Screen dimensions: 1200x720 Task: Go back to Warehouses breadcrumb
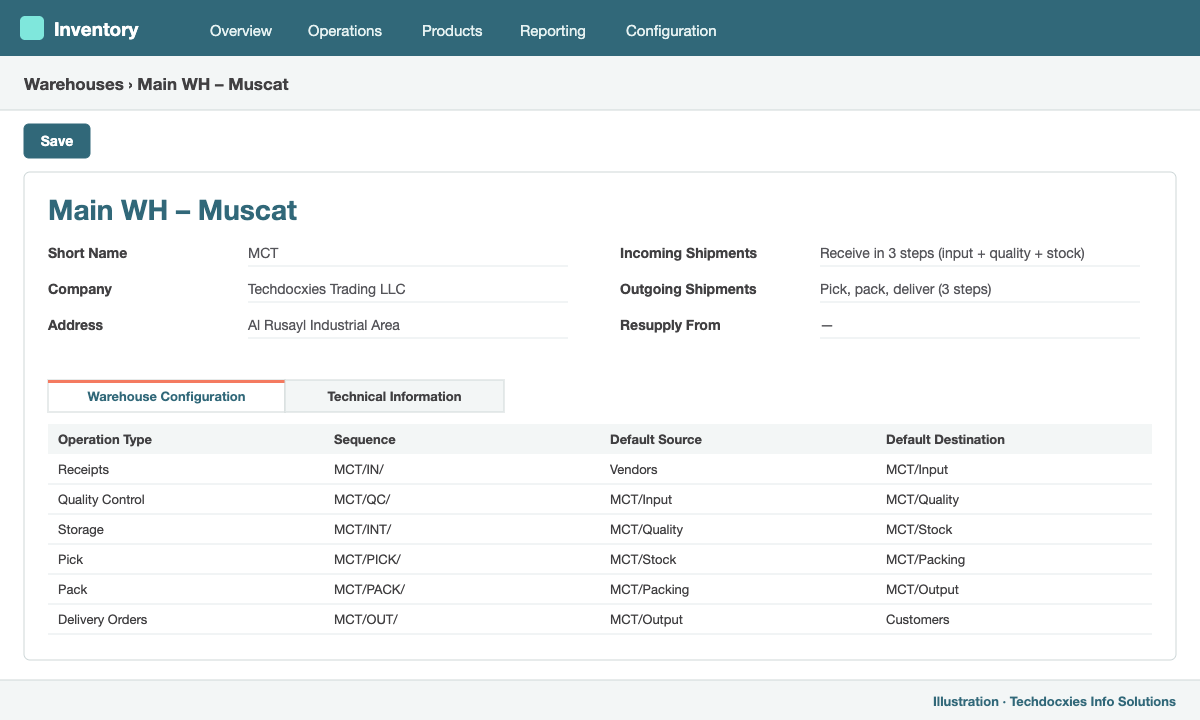74,84
